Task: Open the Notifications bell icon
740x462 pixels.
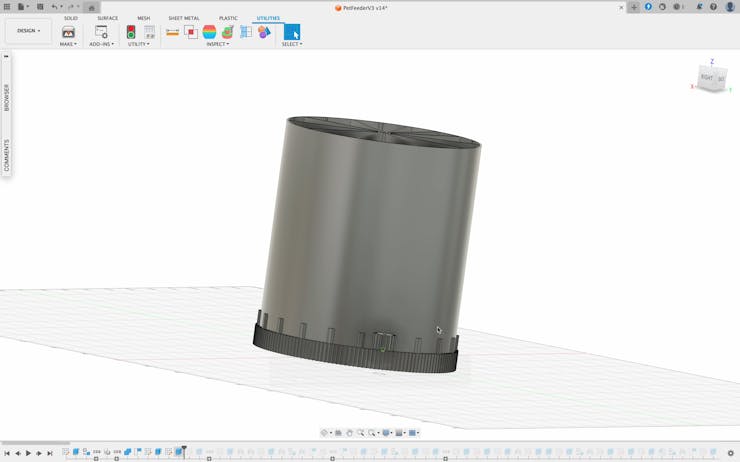Action: (x=699, y=7)
